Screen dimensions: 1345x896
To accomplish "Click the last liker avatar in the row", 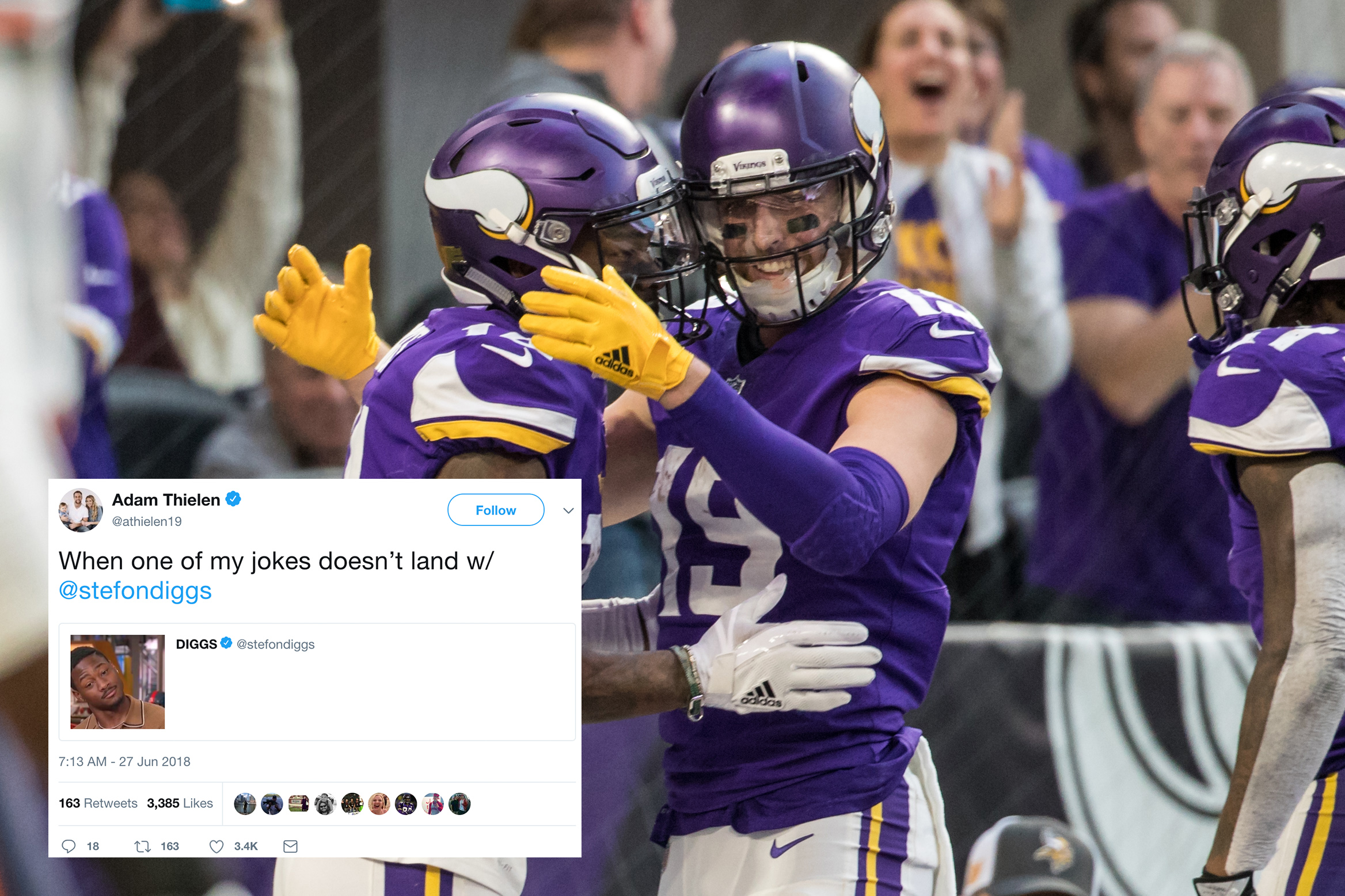I will [x=459, y=803].
